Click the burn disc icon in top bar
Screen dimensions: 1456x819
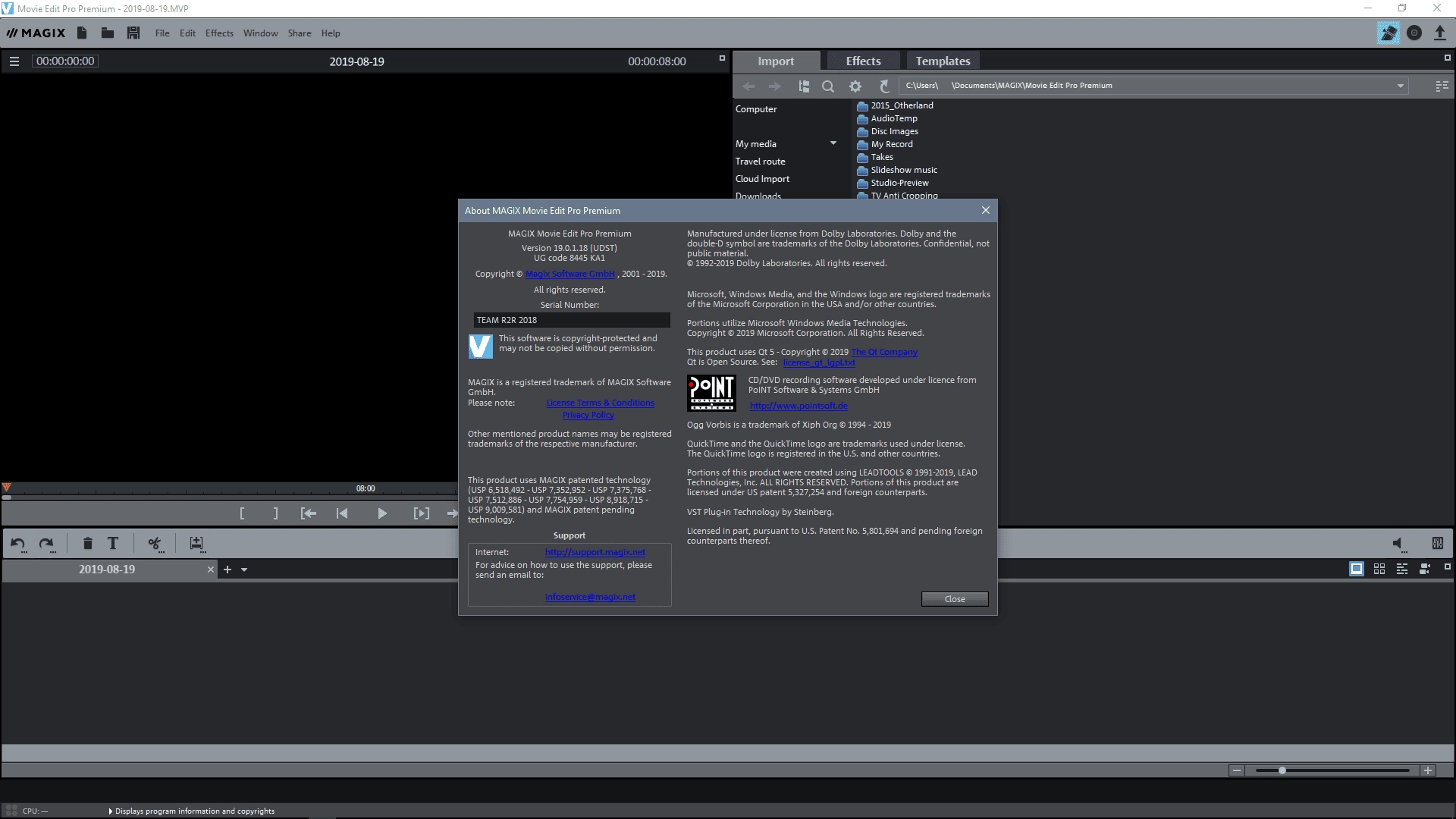pos(1414,33)
